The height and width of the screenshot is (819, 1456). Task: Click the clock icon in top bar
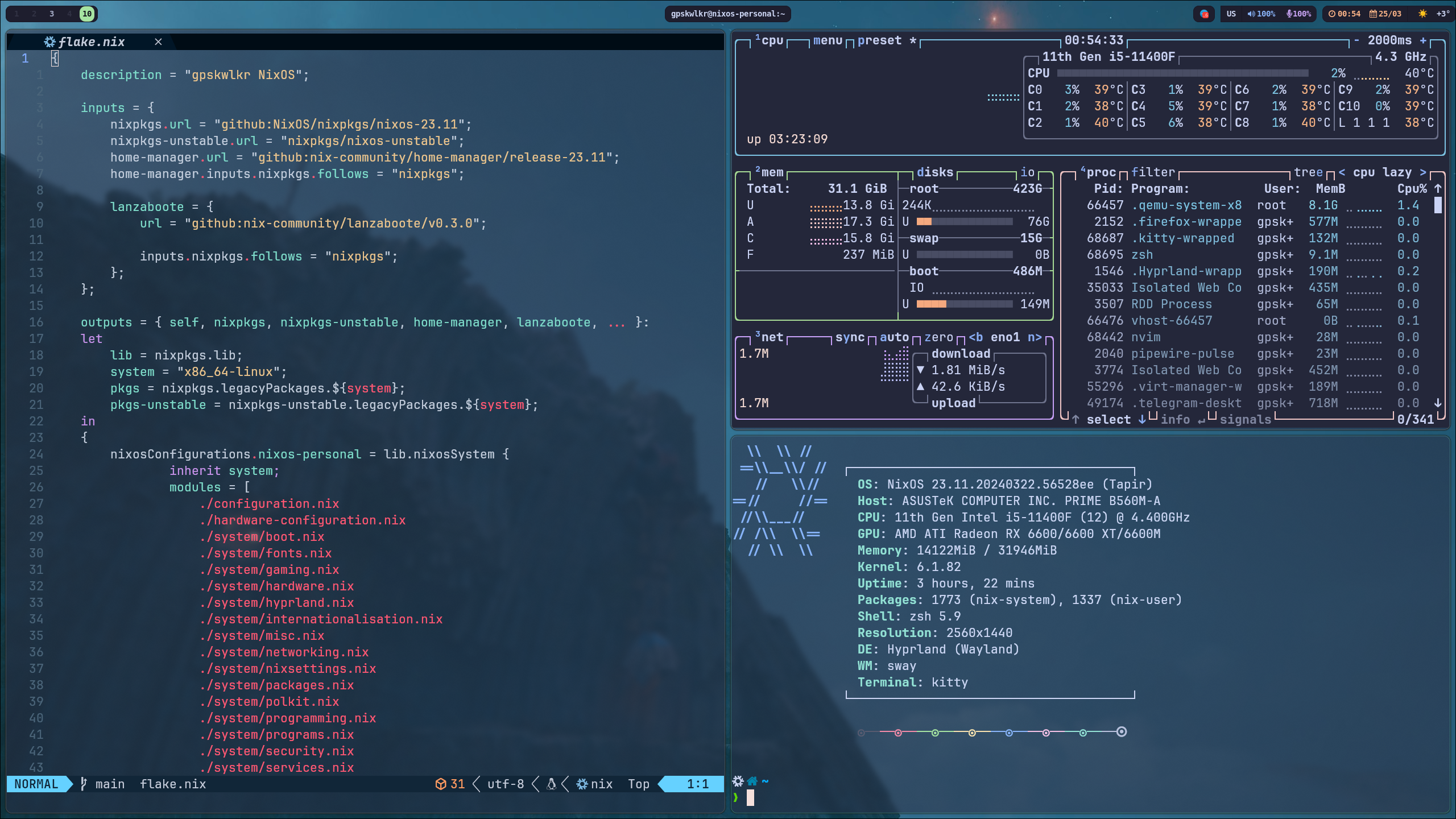click(x=1332, y=14)
